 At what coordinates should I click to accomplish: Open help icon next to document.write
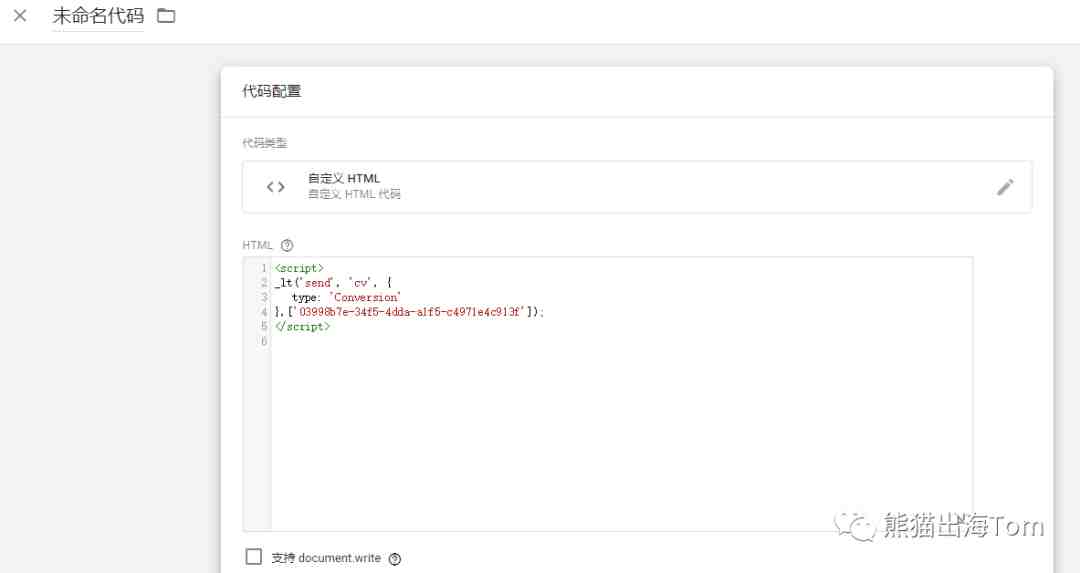395,559
